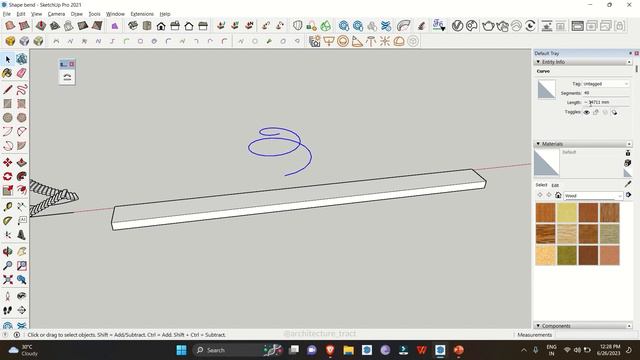The image size is (640, 360).
Task: Open the materials Details arrow menu
Action: pyautogui.click(x=628, y=196)
